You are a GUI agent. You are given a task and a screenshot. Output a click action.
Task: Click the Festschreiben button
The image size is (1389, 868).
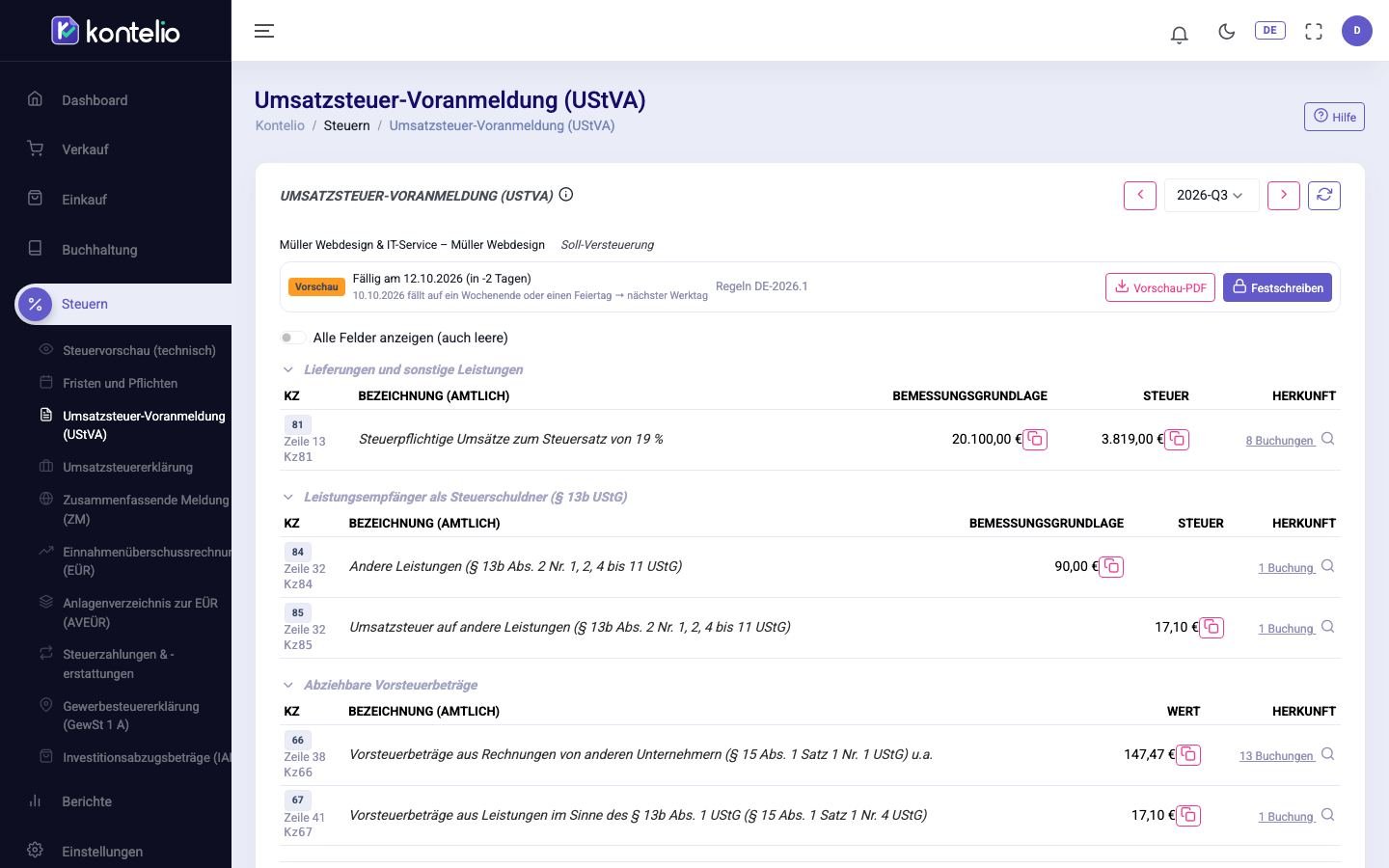pos(1277,287)
